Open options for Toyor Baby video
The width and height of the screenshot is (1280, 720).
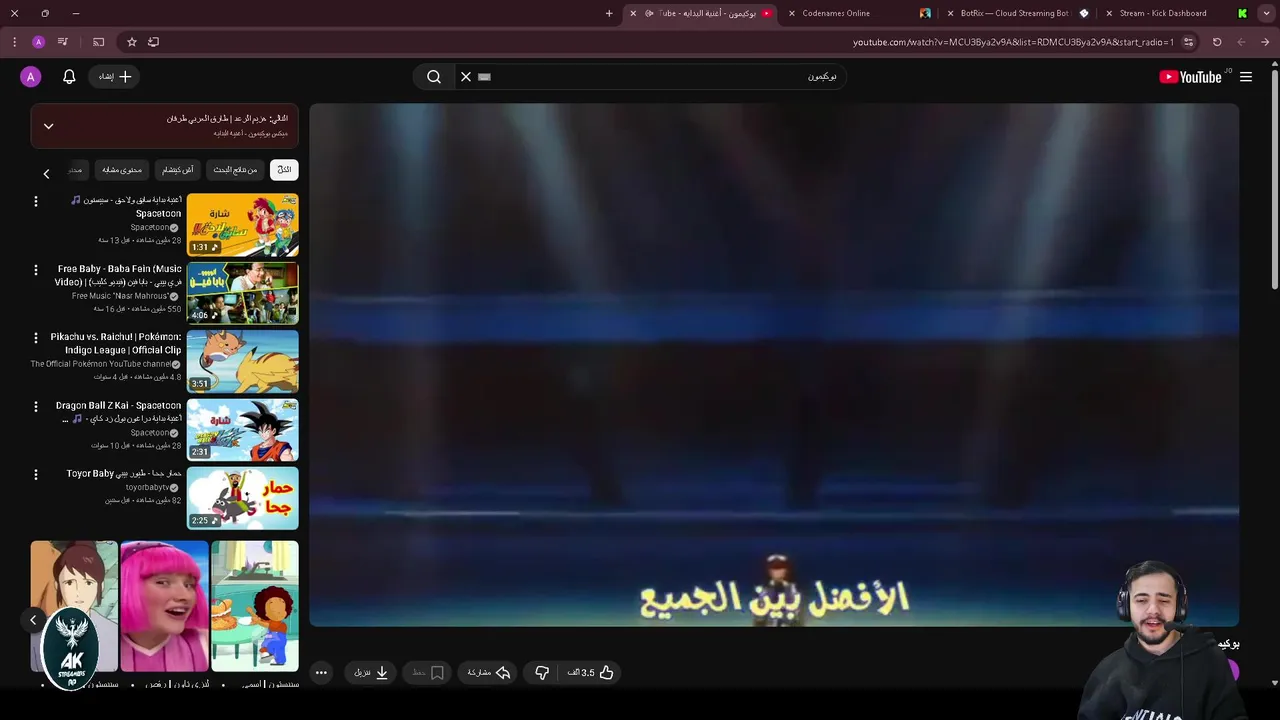pyautogui.click(x=36, y=474)
